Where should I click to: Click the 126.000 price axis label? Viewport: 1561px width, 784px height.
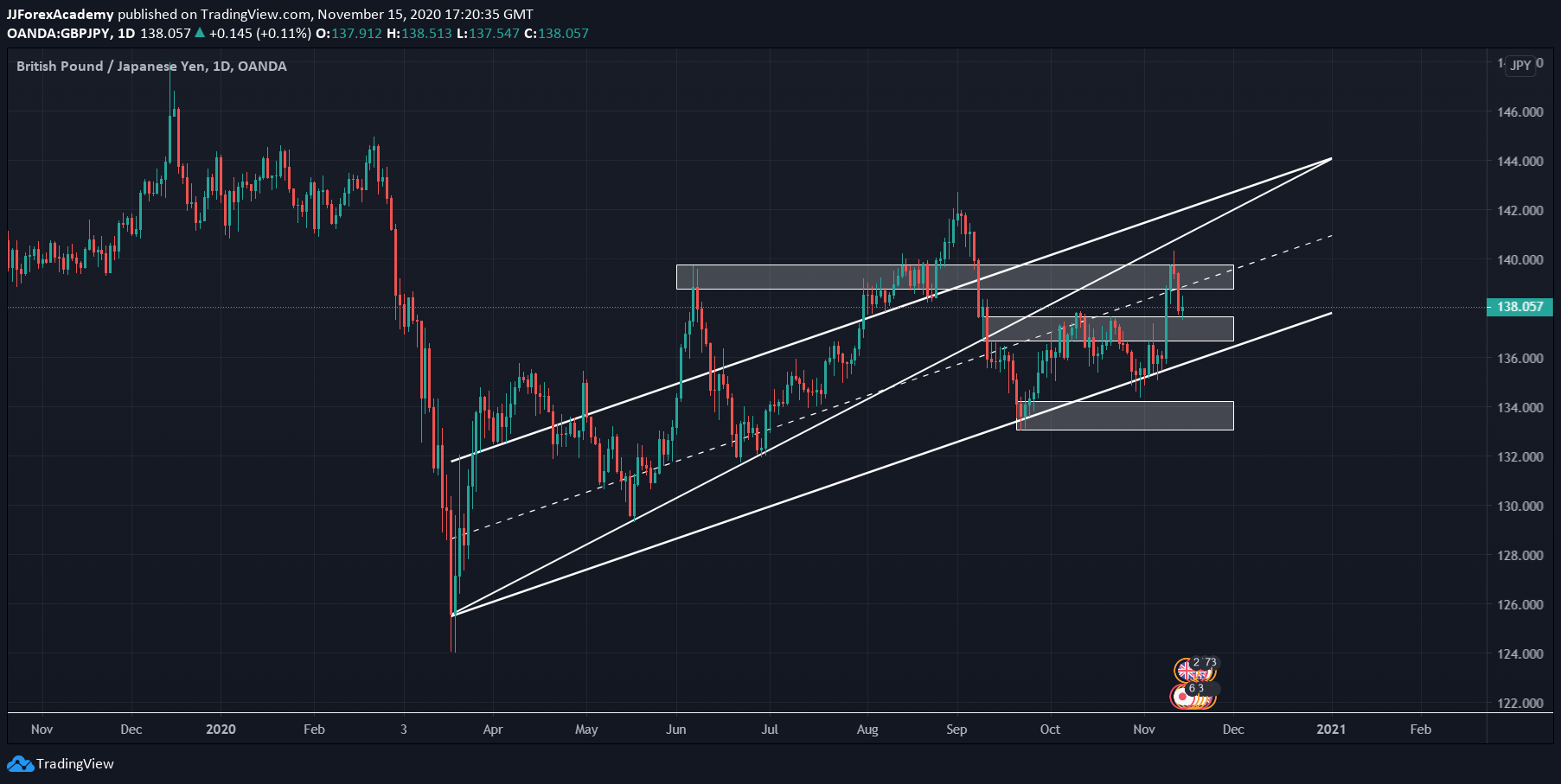click(x=1520, y=605)
